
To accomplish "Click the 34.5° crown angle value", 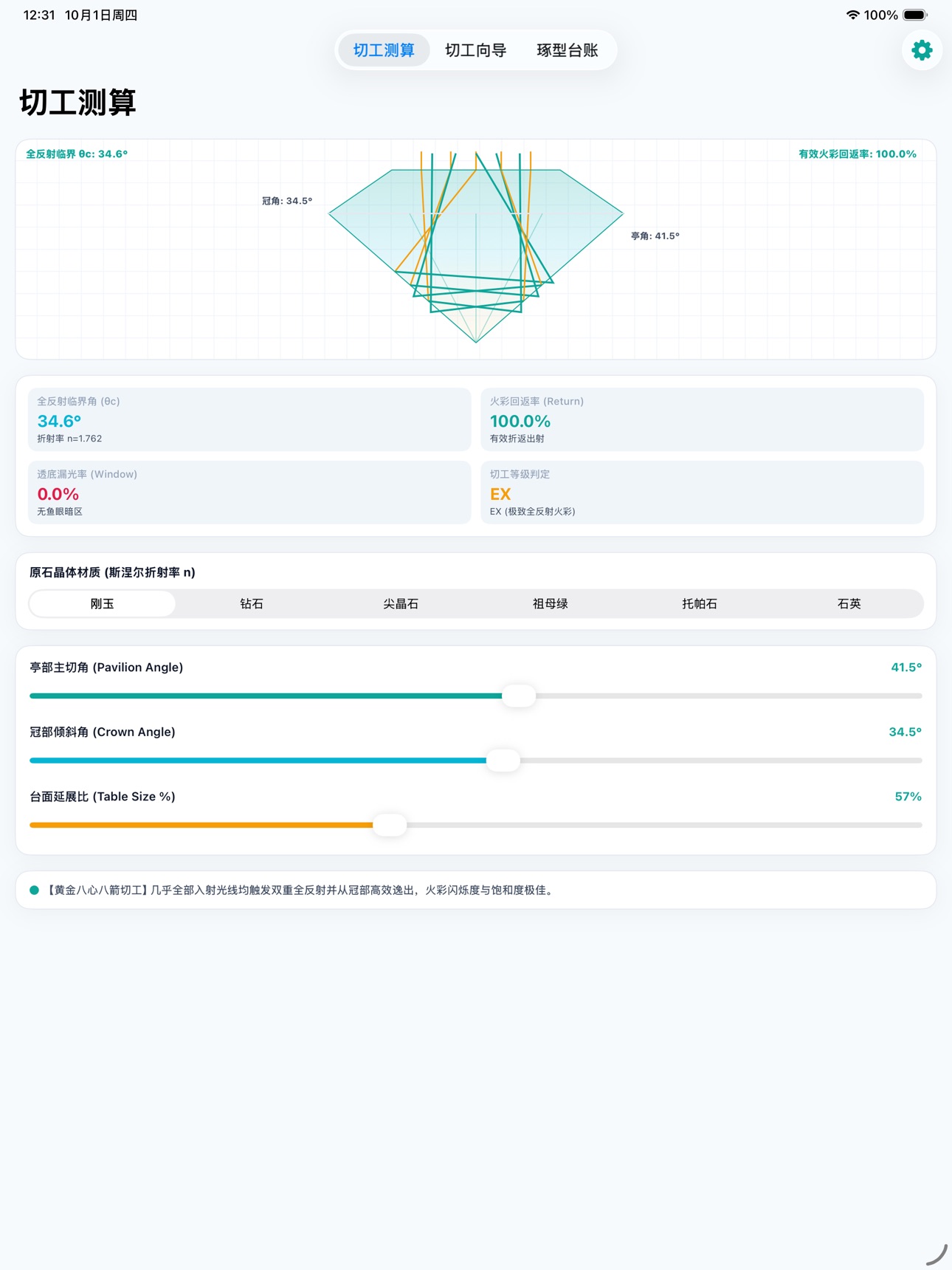I will [905, 732].
